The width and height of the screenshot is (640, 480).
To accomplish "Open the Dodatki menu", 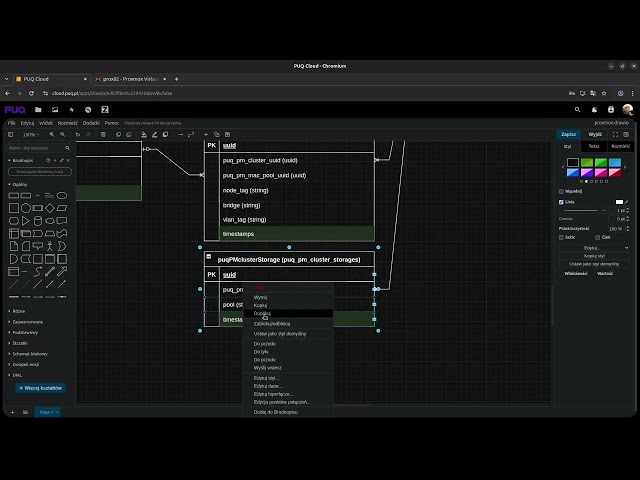I will pyautogui.click(x=91, y=123).
